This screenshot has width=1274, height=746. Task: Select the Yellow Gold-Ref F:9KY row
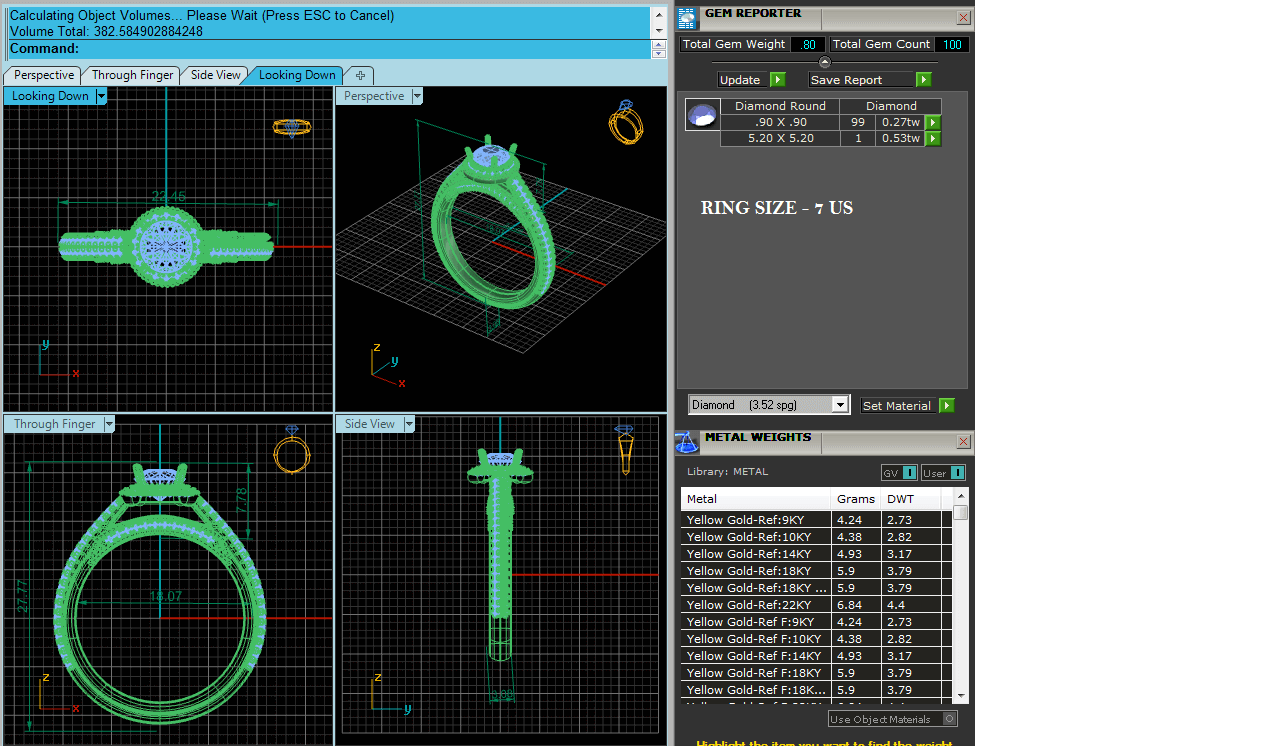(816, 622)
